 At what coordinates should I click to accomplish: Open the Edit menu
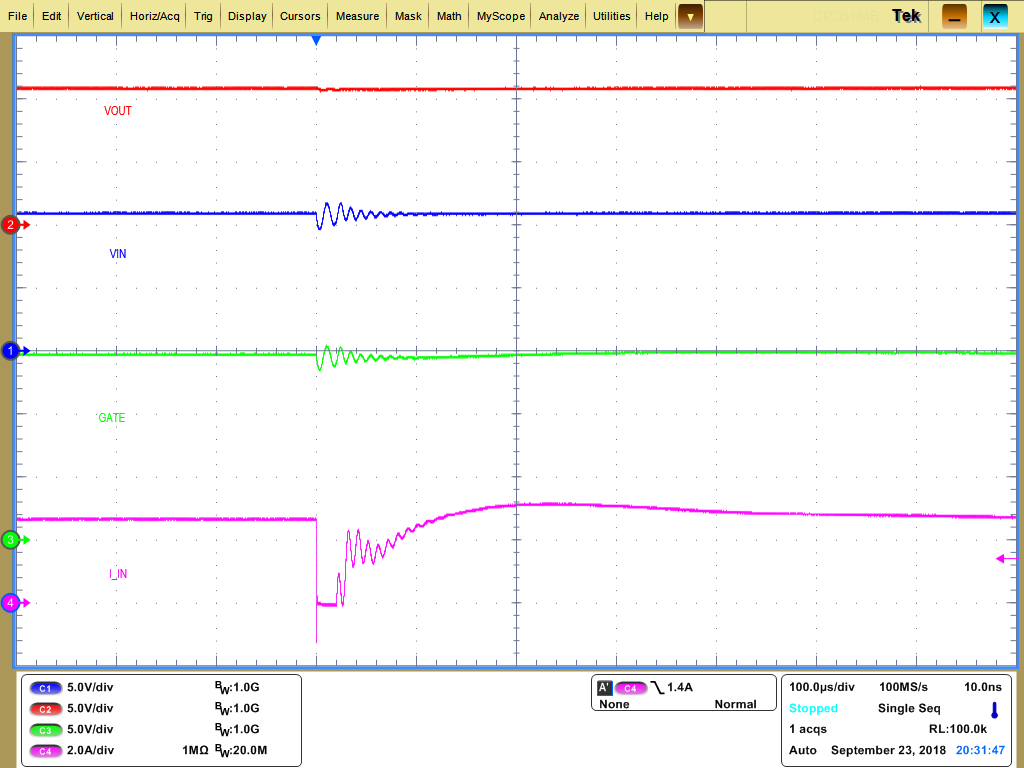[52, 16]
